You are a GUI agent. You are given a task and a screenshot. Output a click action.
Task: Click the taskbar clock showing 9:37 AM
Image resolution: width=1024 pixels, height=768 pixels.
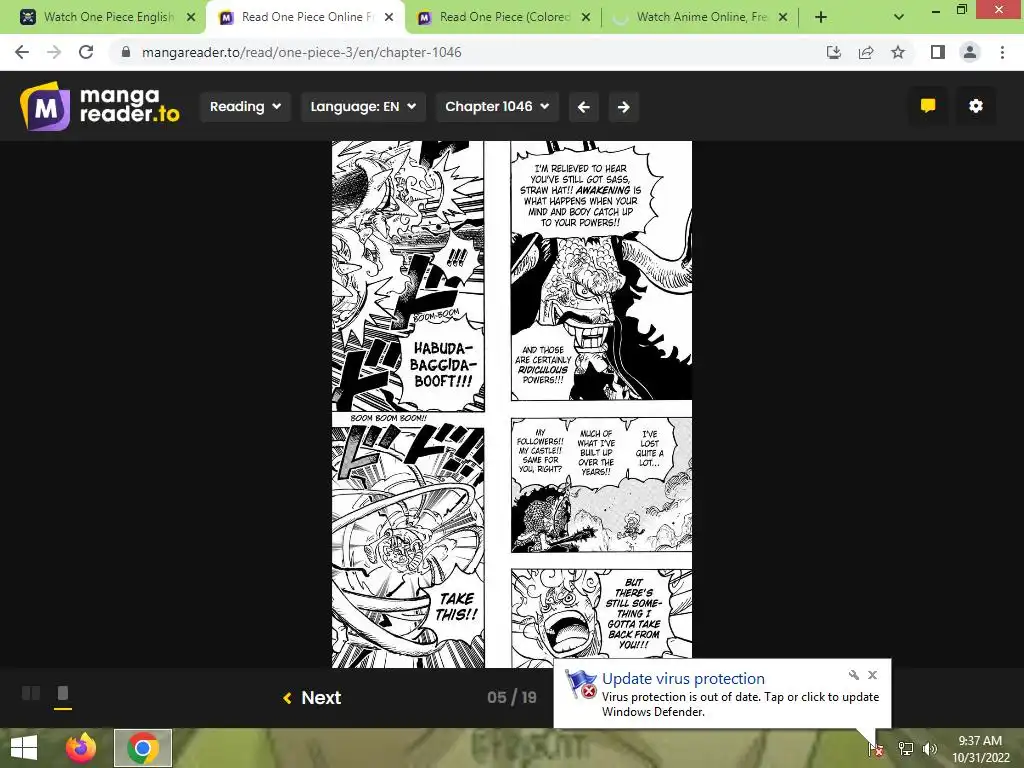click(x=980, y=748)
